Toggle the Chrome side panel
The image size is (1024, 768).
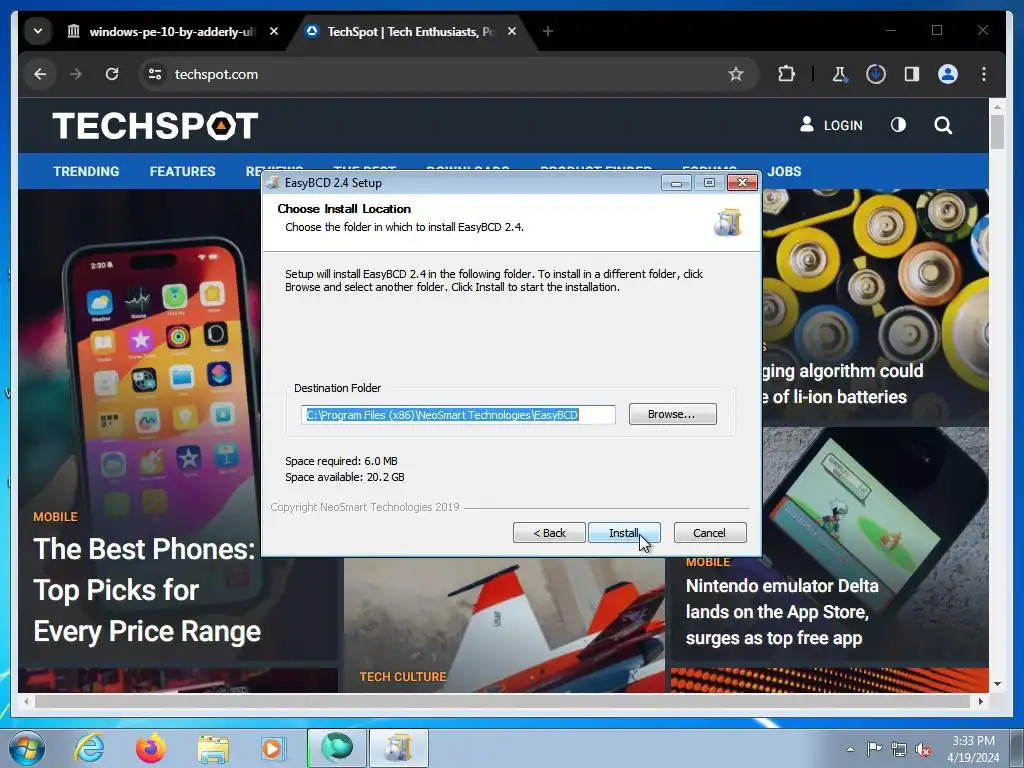912,74
